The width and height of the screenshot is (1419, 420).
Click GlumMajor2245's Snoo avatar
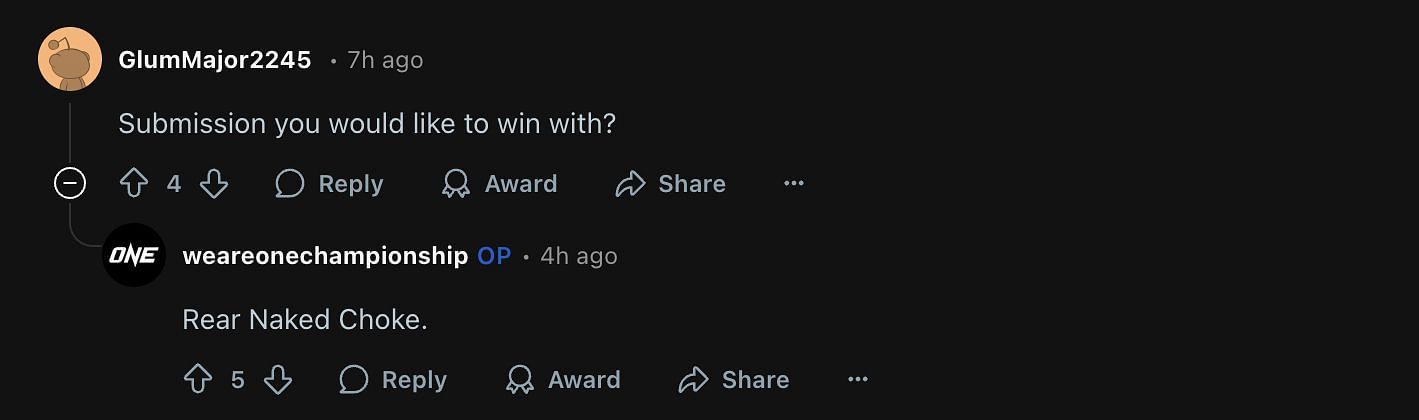coord(70,59)
